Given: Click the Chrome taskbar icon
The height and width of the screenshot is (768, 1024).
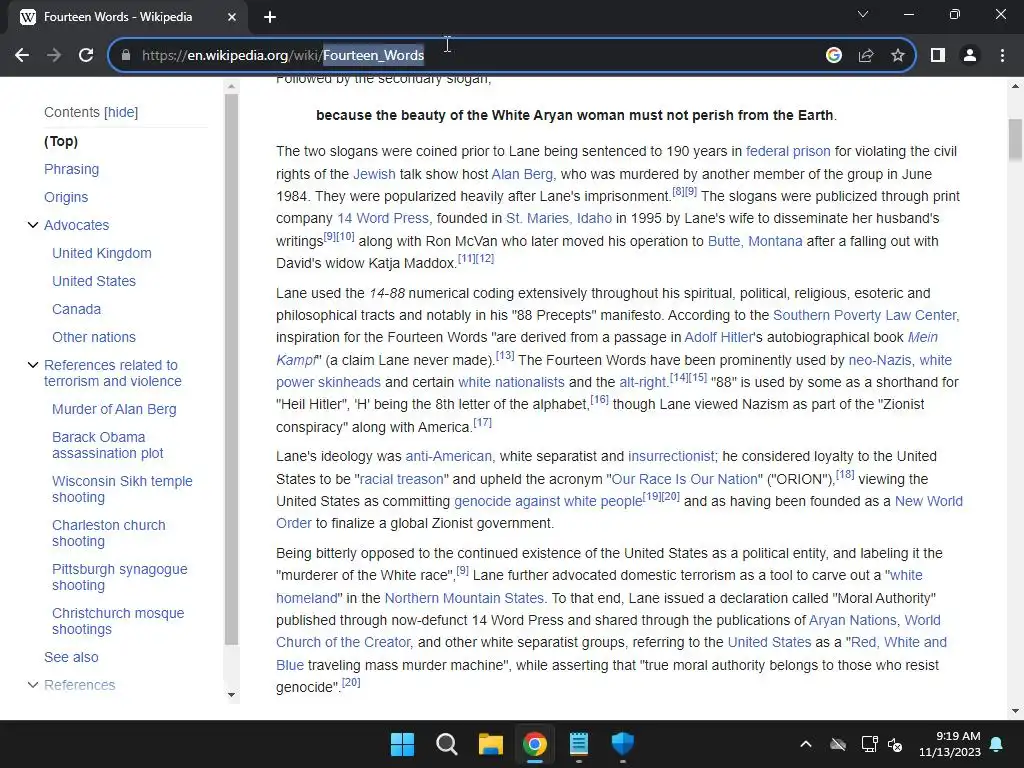Looking at the screenshot, I should [x=535, y=744].
